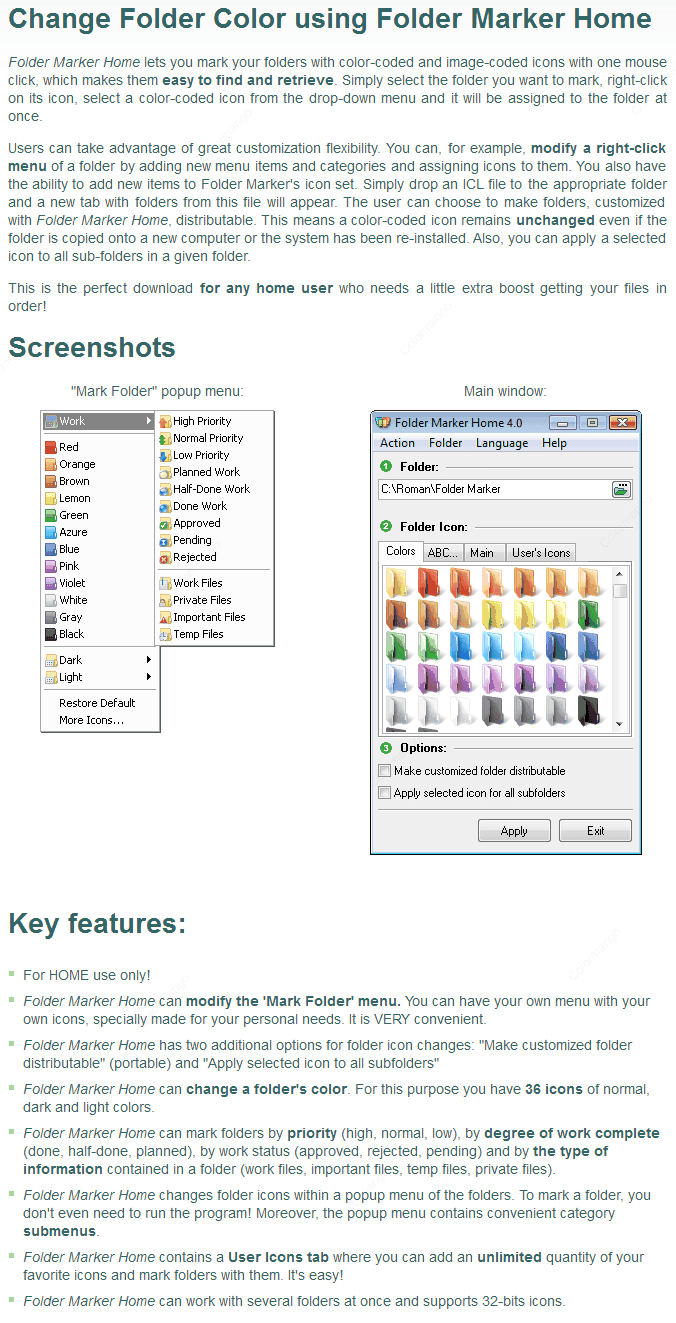Viewport: 676px width, 1323px height.
Task: Switch to the Colors tab
Action: coord(401,552)
